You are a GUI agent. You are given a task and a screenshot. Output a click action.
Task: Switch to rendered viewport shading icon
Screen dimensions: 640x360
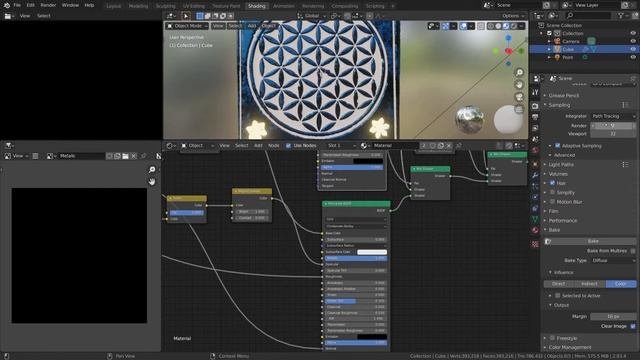(514, 26)
